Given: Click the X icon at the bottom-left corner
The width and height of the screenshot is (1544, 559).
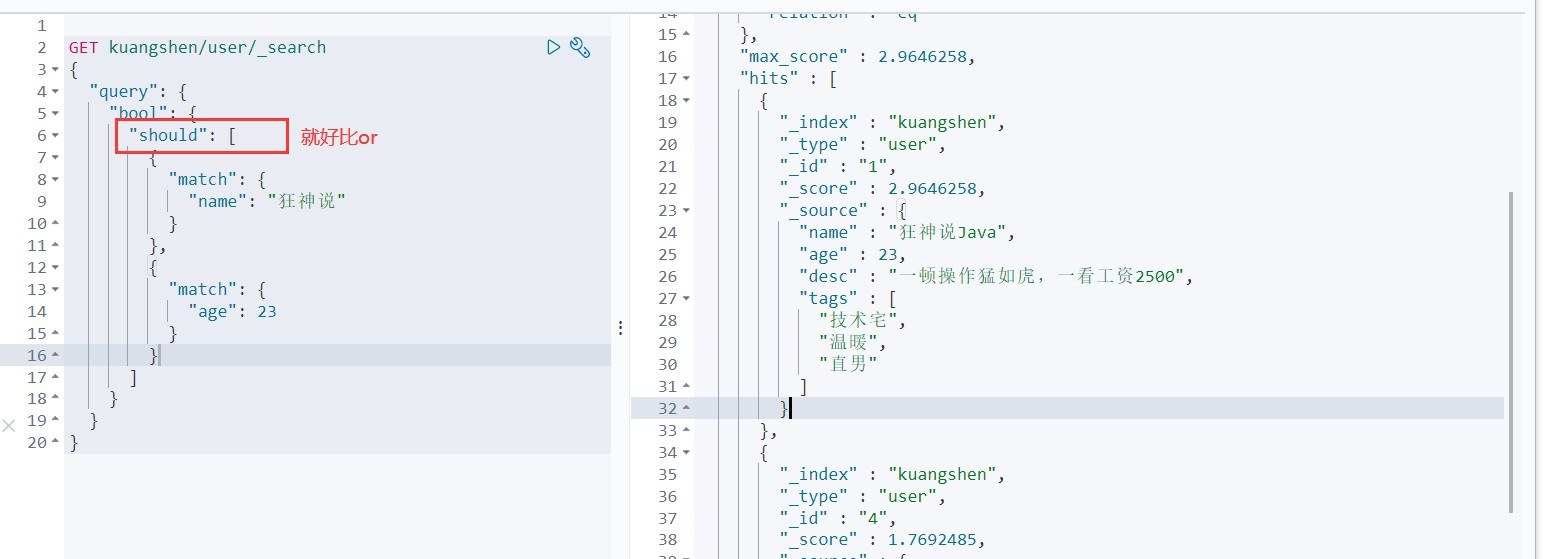Looking at the screenshot, I should click(x=9, y=426).
